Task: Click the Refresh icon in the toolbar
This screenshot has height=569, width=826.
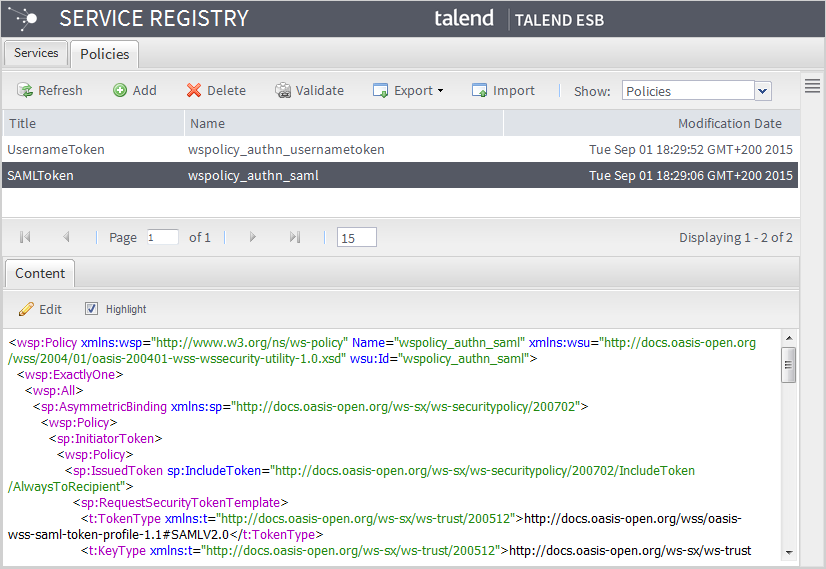Action: (x=24, y=91)
